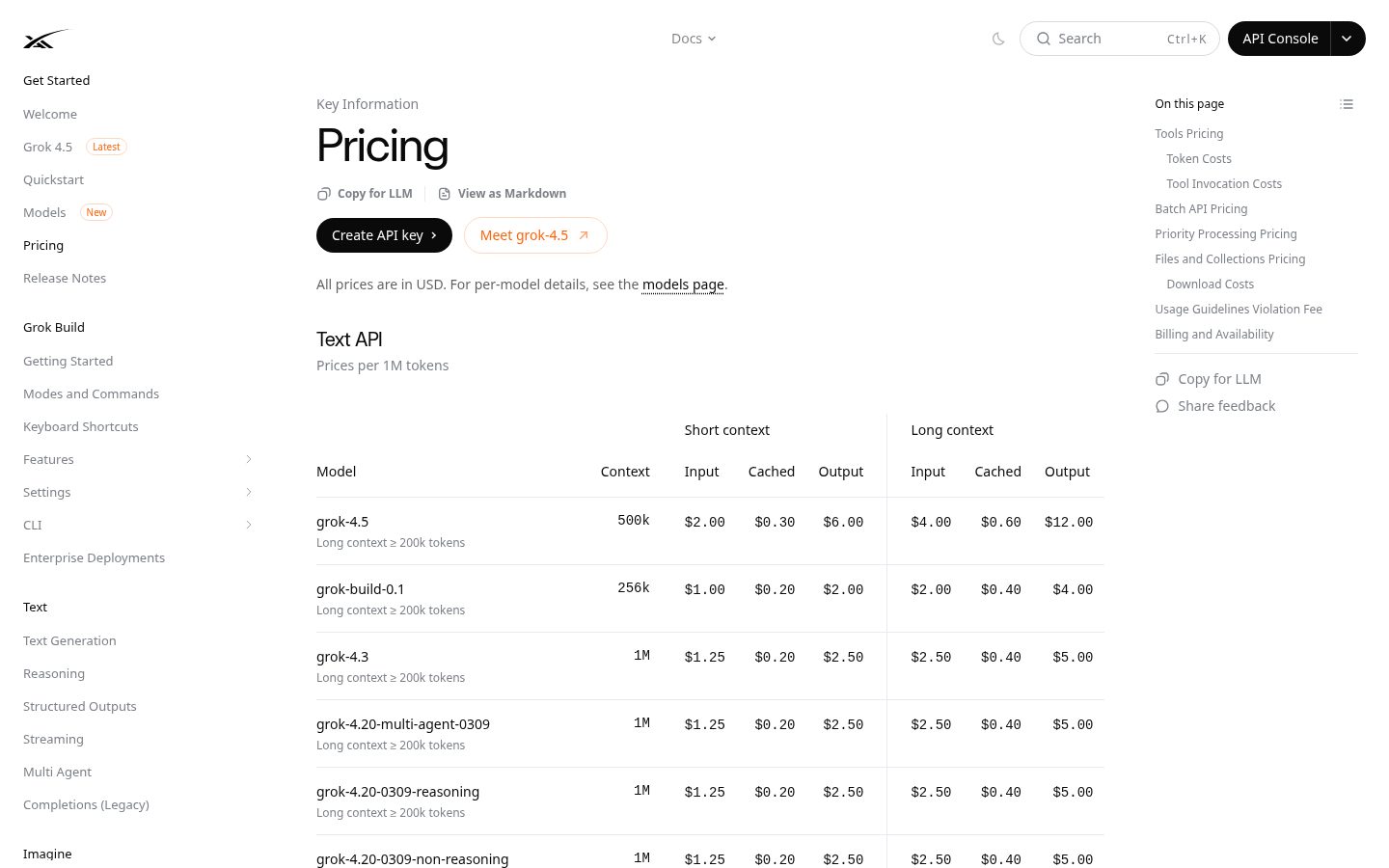The height and width of the screenshot is (868, 1389).
Task: Click the table of contents list icon
Action: (1347, 104)
